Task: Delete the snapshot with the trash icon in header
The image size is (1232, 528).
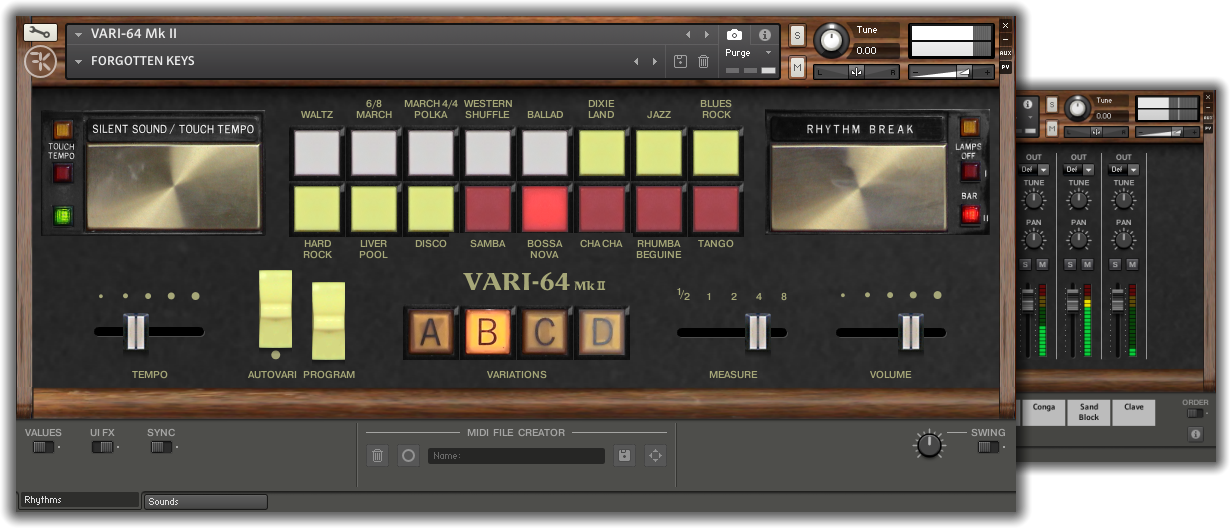Action: (x=704, y=62)
